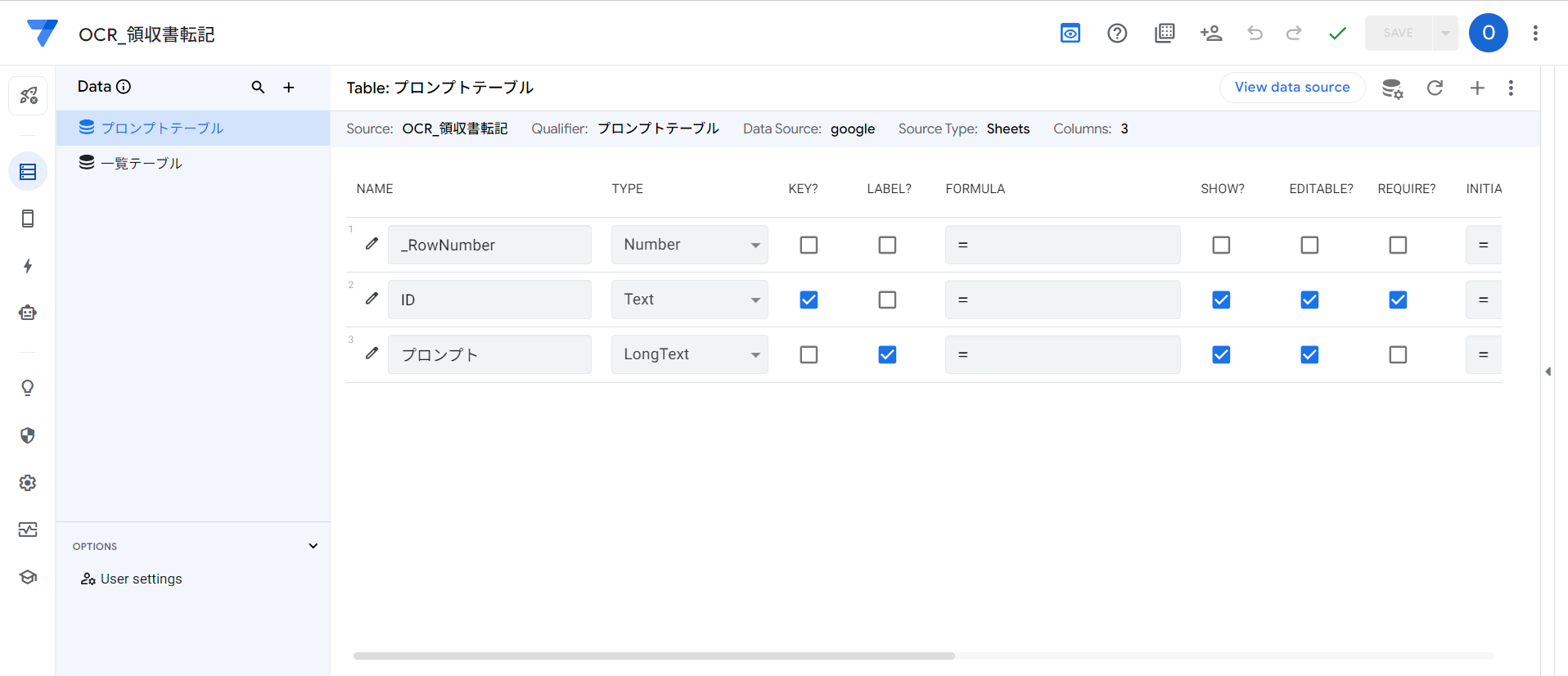
Task: Uncheck the KEY checkbox for ID
Action: (x=809, y=300)
